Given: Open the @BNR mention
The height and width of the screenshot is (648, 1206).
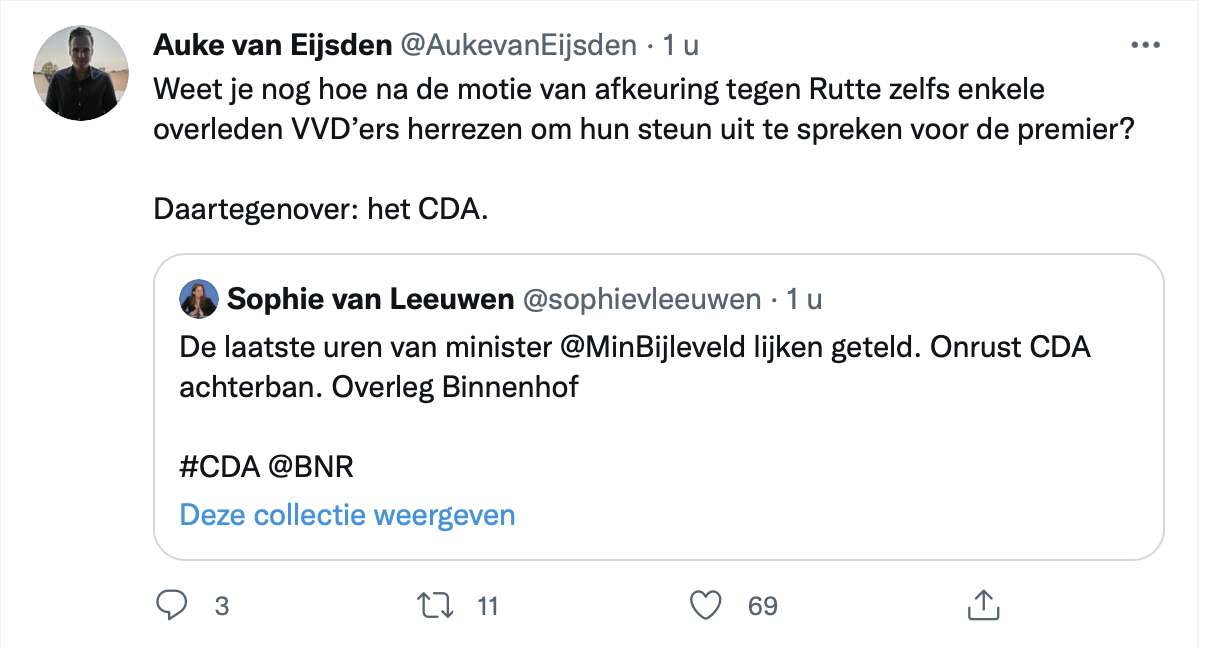Looking at the screenshot, I should point(310,466).
